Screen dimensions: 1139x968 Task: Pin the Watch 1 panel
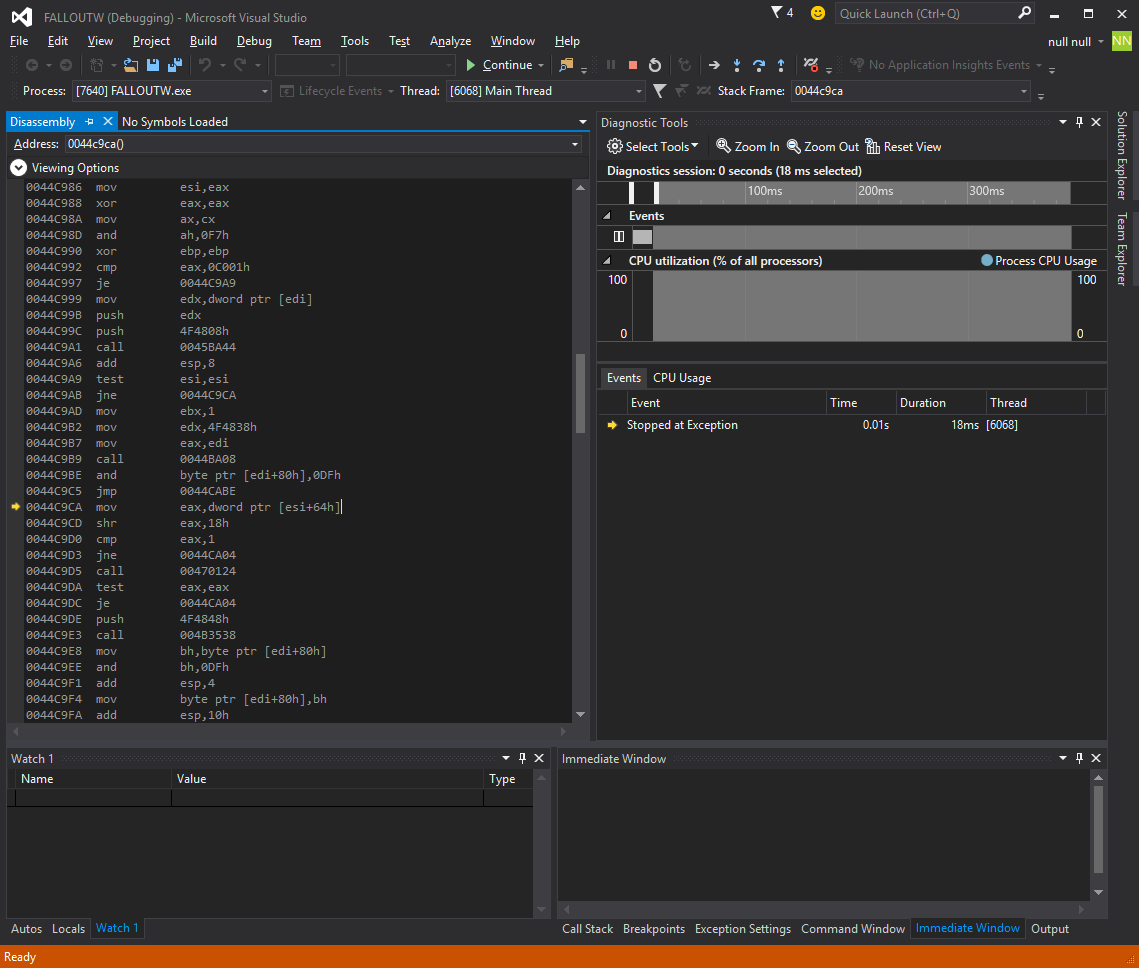522,758
